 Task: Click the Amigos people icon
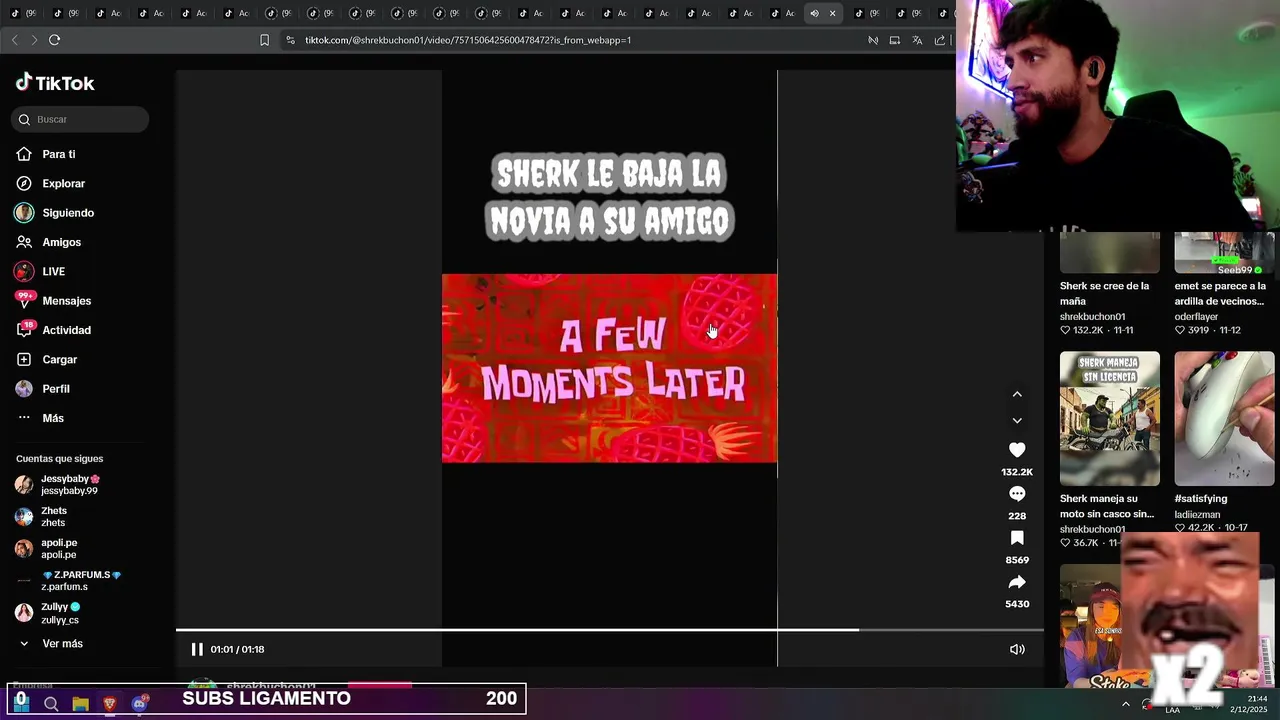pyautogui.click(x=24, y=242)
